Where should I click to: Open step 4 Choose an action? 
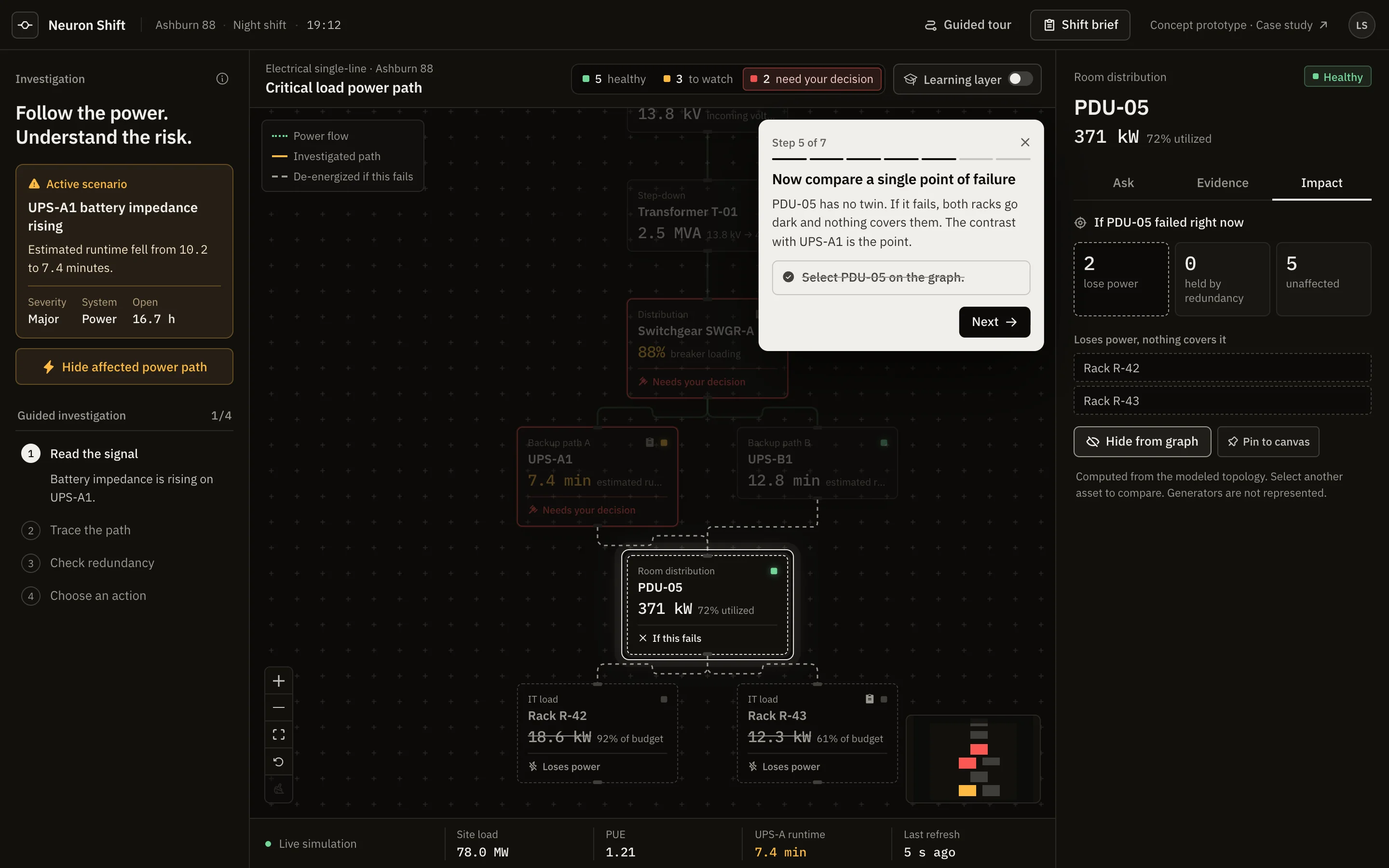point(125,596)
